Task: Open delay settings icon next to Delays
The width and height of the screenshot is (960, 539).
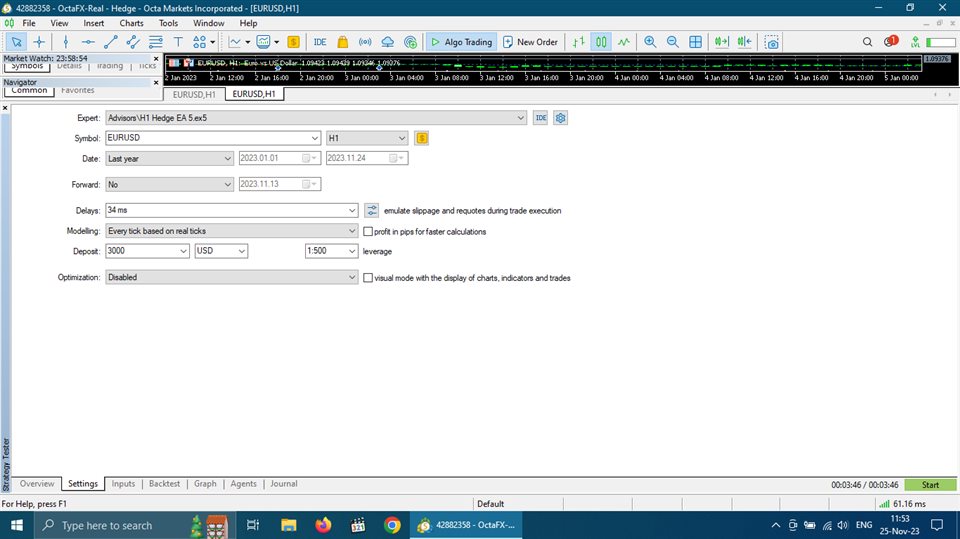Action: click(372, 211)
